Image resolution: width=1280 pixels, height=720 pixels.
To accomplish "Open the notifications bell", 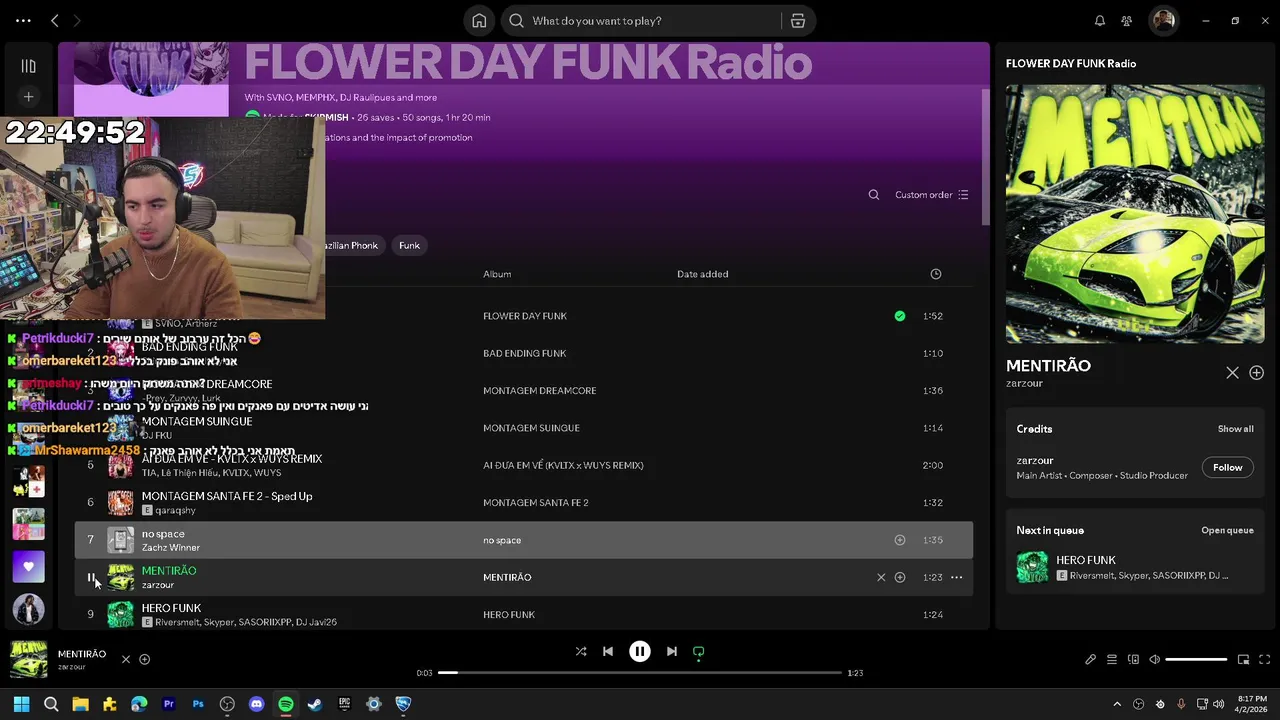I will [x=1100, y=20].
